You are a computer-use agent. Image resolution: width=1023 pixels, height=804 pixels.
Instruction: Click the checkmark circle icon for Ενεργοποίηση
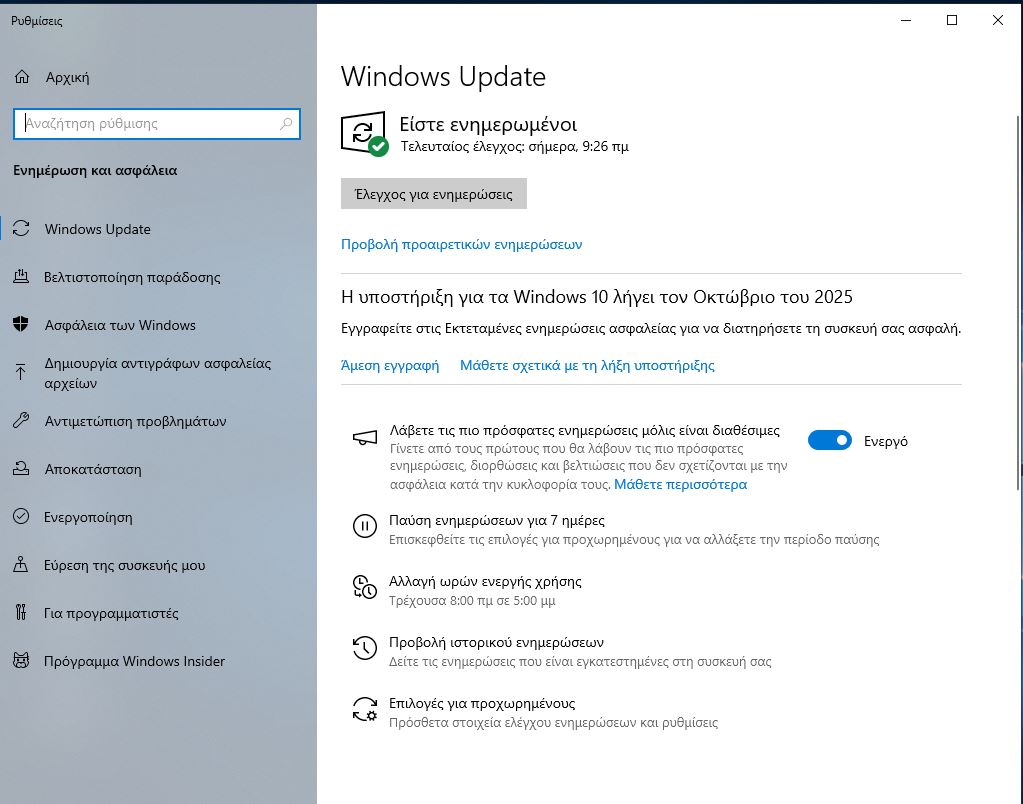click(x=21, y=516)
